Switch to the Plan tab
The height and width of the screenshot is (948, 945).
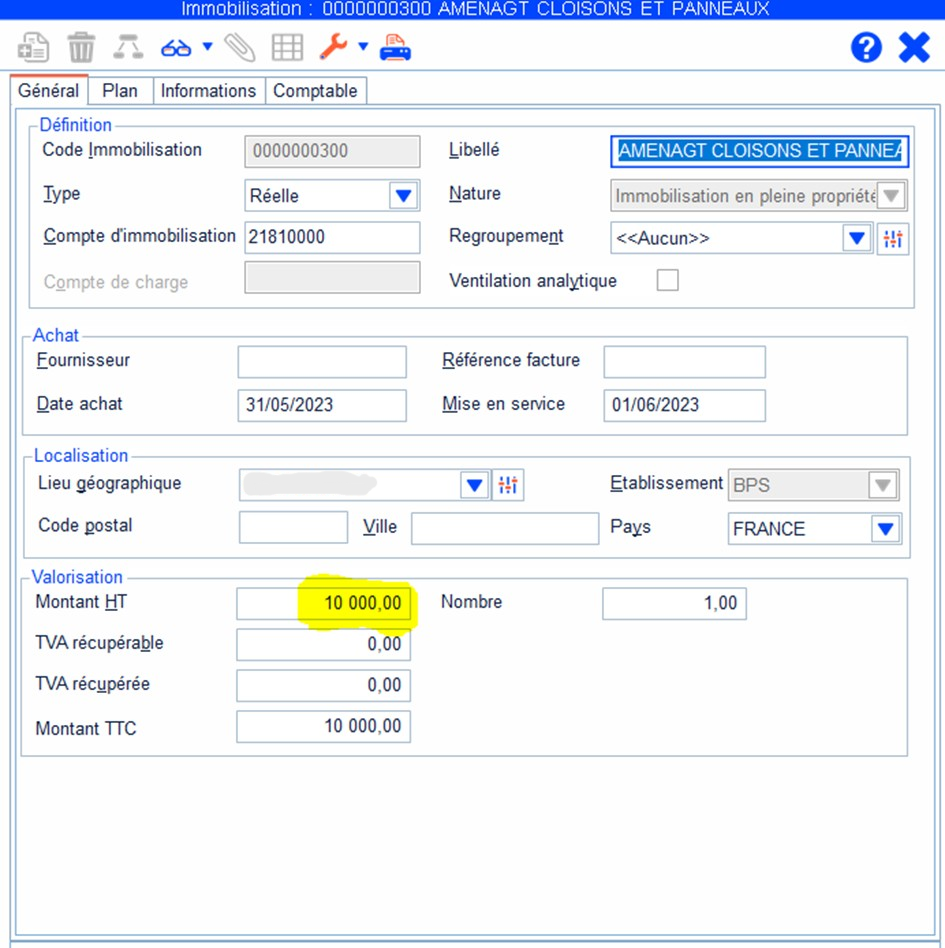120,91
